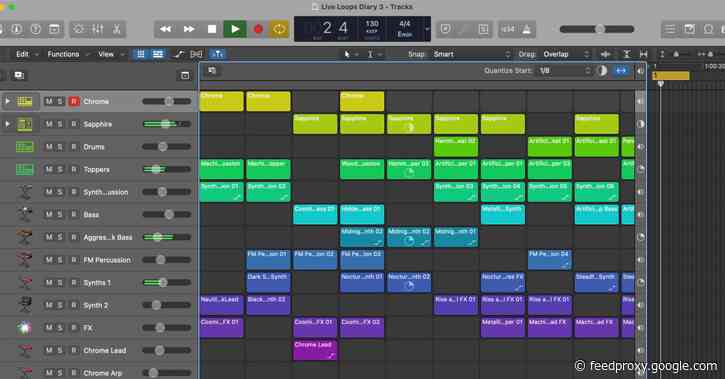725x379 pixels.
Task: Adjust the Chrome track volume slider
Action: point(166,101)
